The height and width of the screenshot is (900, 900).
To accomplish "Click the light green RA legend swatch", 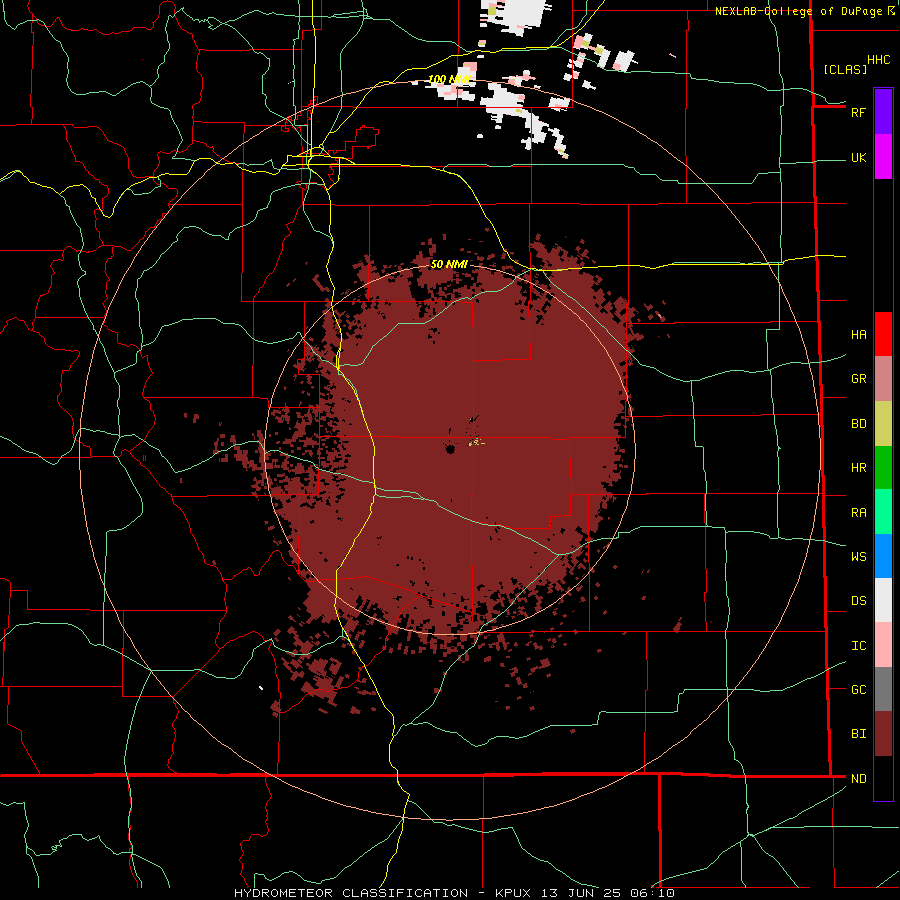I will [883, 512].
